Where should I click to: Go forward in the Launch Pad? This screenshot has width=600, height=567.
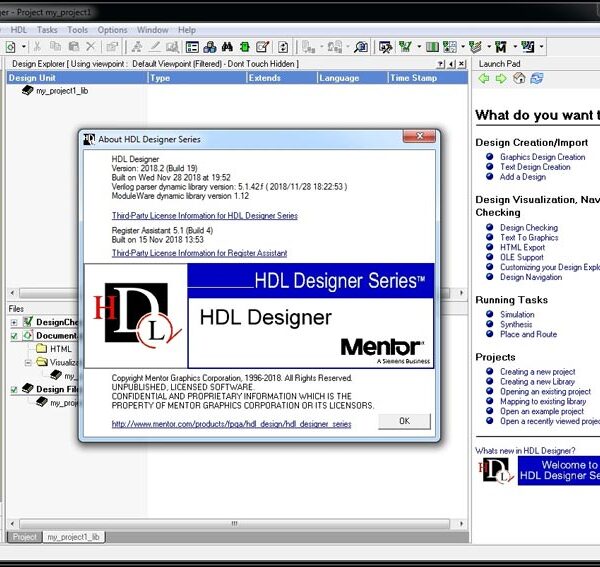tap(501, 78)
